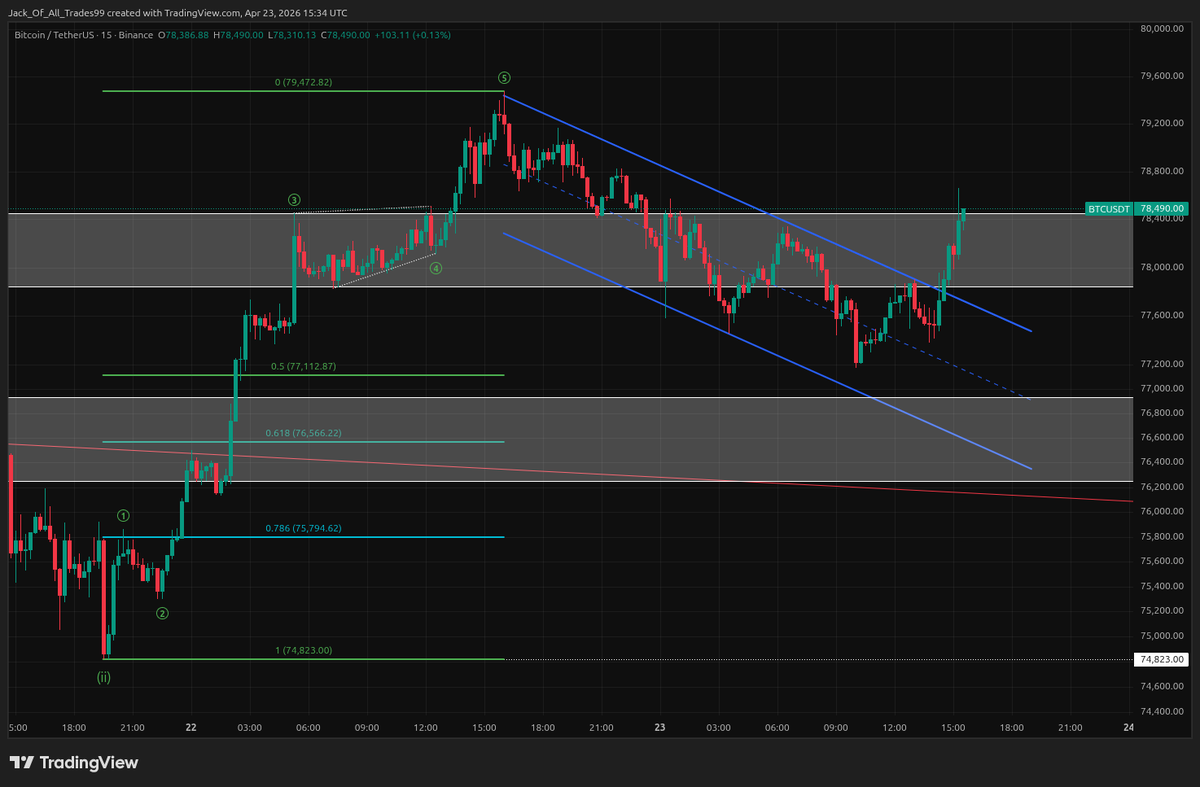
Task: Click the 79,600.00 price axis label
Action: point(1163,76)
